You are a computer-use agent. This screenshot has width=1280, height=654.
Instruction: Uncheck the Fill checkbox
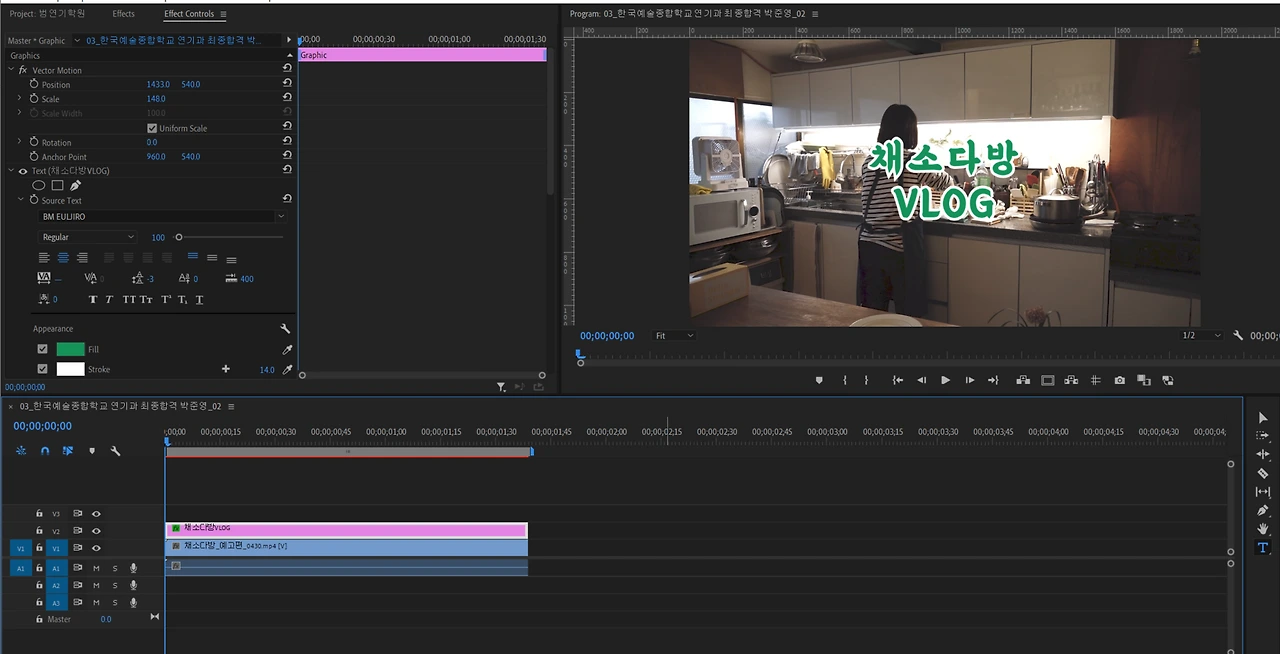click(42, 349)
